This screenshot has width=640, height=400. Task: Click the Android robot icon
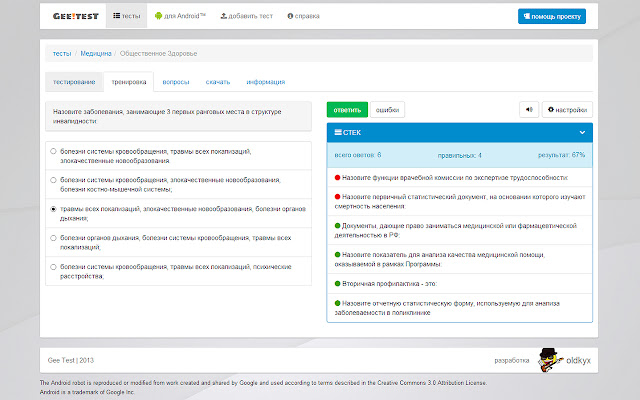pyautogui.click(x=158, y=16)
